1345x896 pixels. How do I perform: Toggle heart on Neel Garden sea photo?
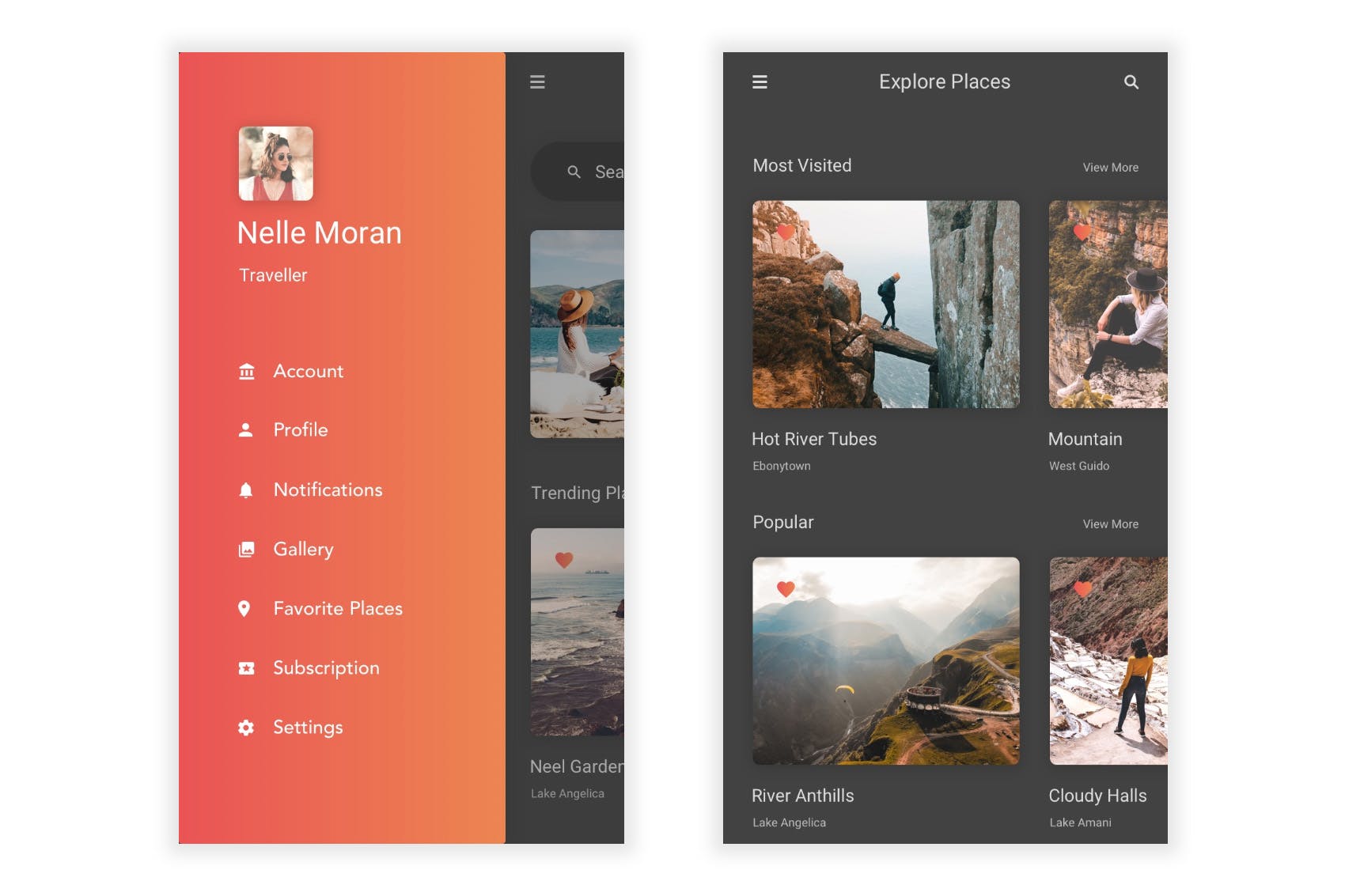[x=564, y=560]
